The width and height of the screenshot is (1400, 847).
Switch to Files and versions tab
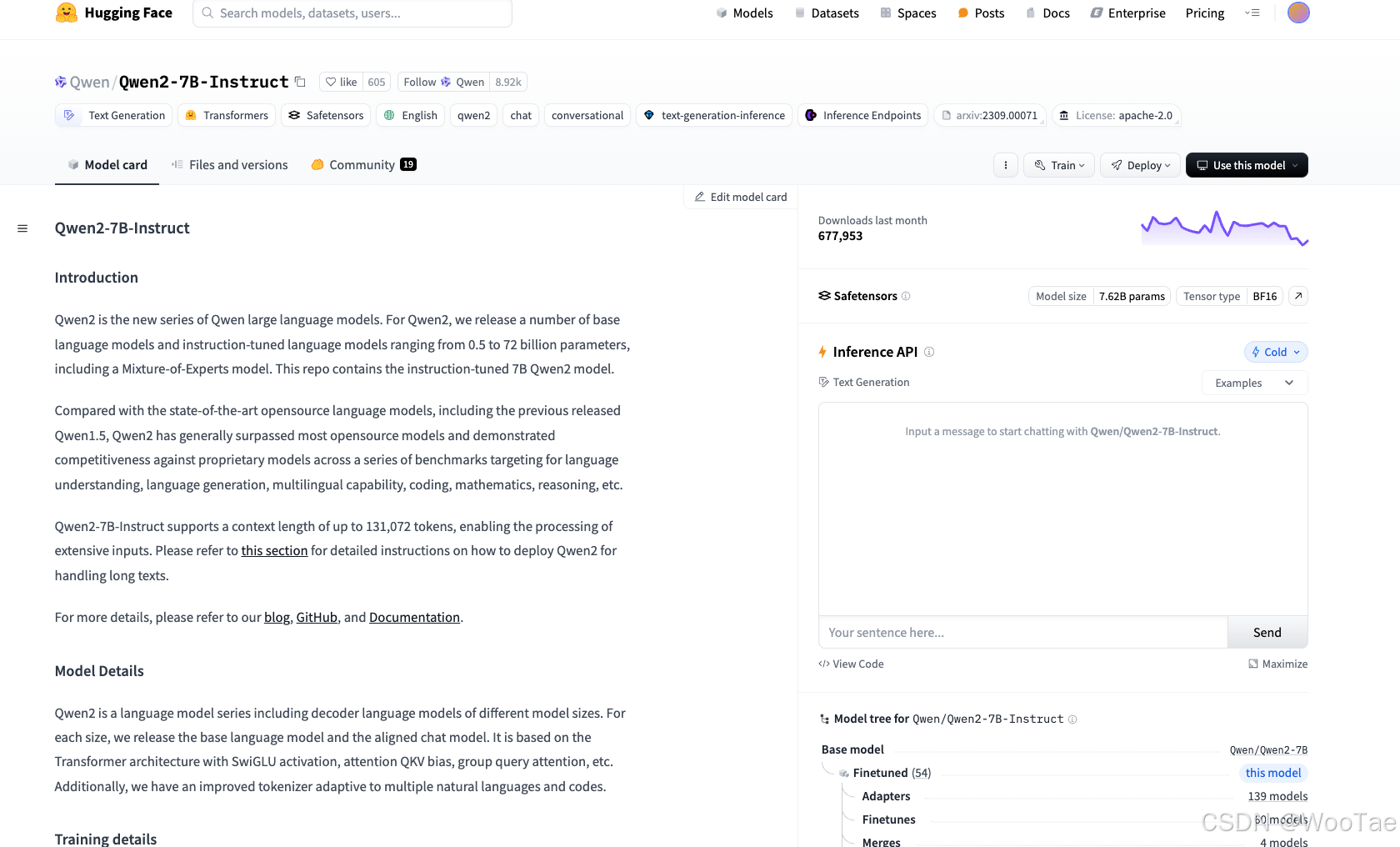coord(230,165)
